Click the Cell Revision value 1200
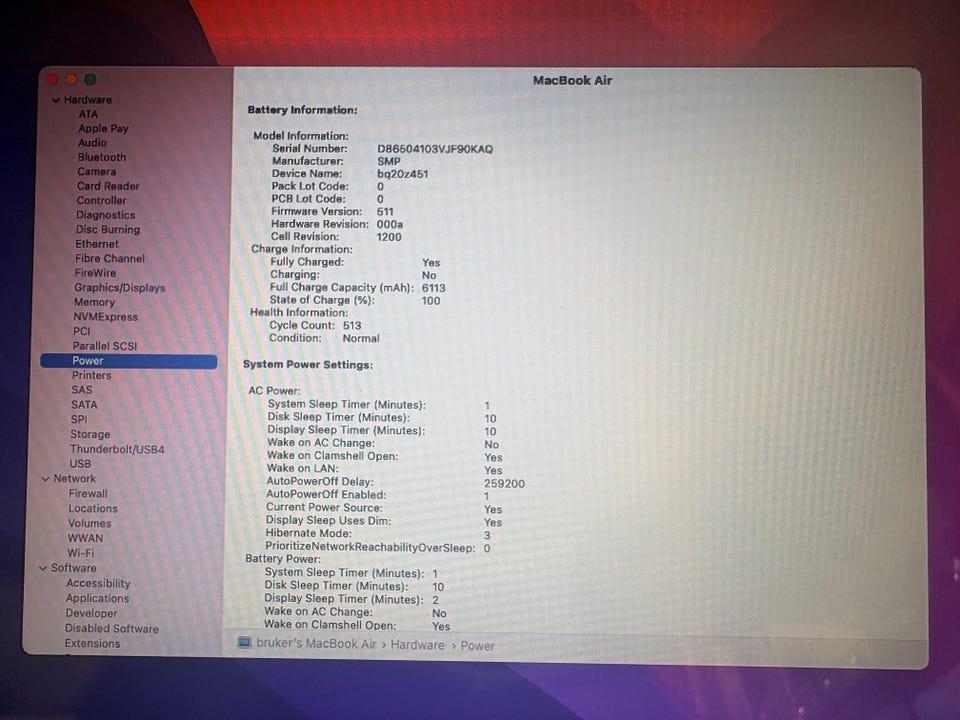The width and height of the screenshot is (960, 720). pos(389,237)
